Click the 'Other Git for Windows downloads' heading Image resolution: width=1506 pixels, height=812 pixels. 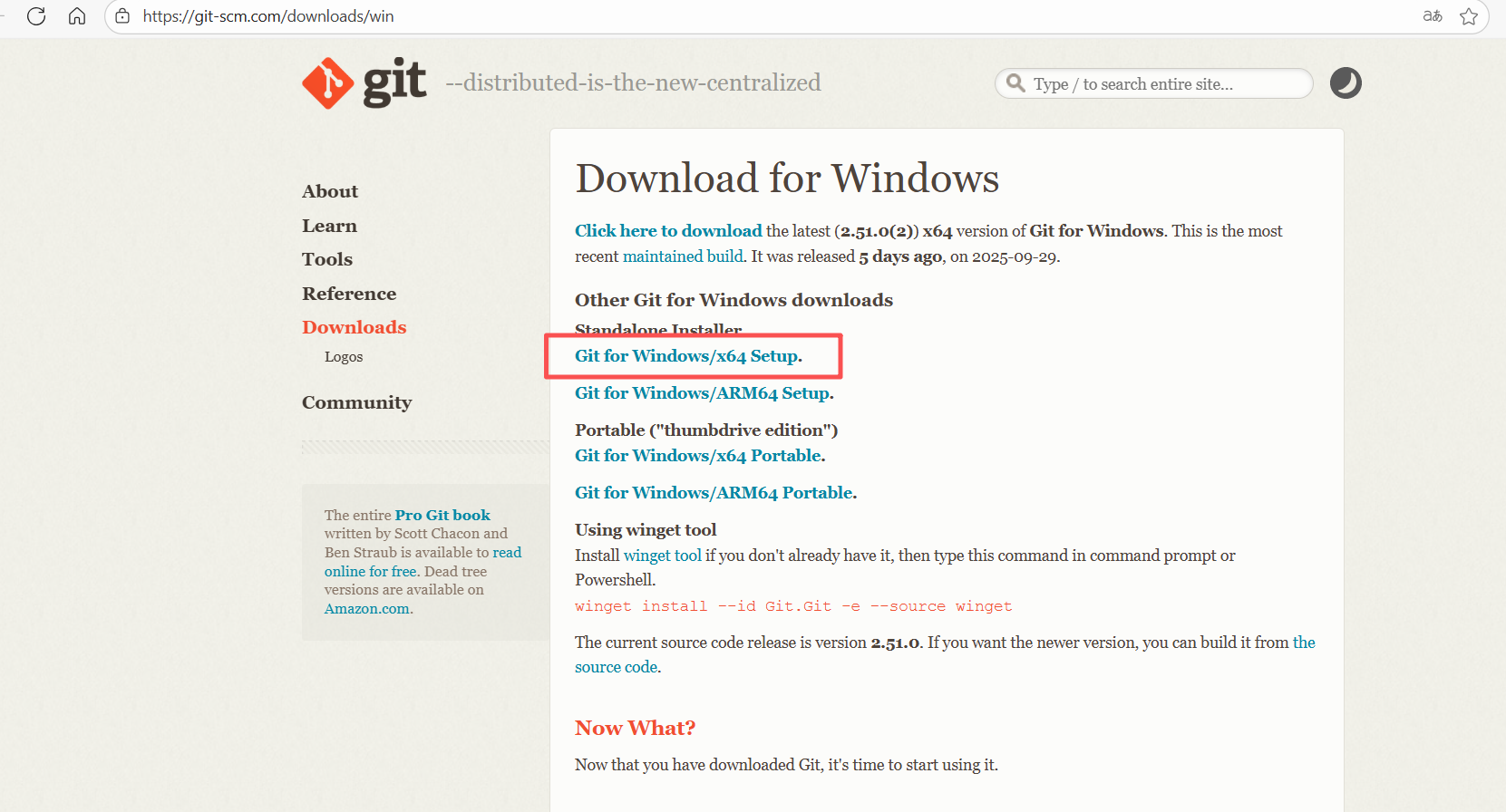pos(734,300)
